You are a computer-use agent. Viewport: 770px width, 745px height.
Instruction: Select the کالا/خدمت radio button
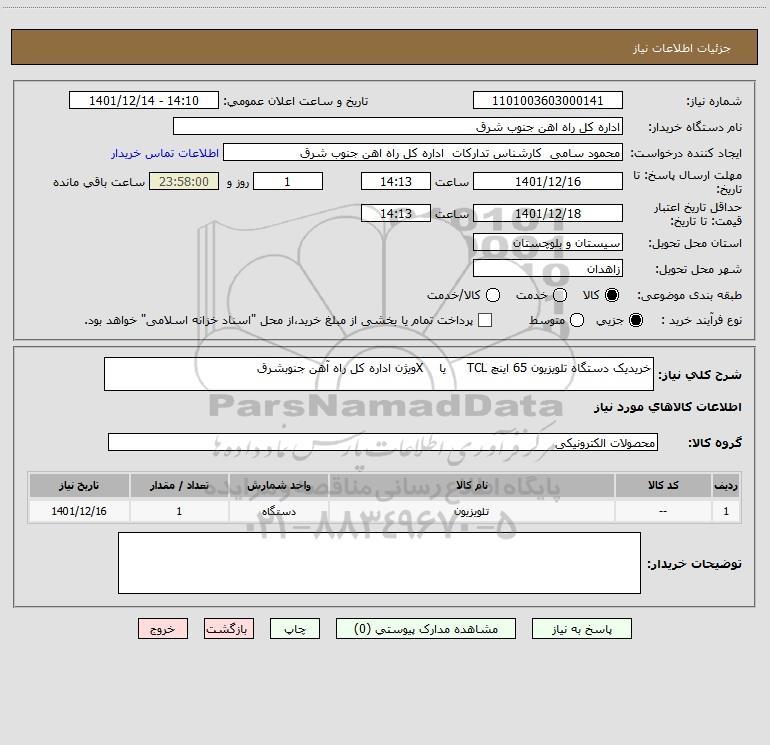pyautogui.click(x=493, y=295)
